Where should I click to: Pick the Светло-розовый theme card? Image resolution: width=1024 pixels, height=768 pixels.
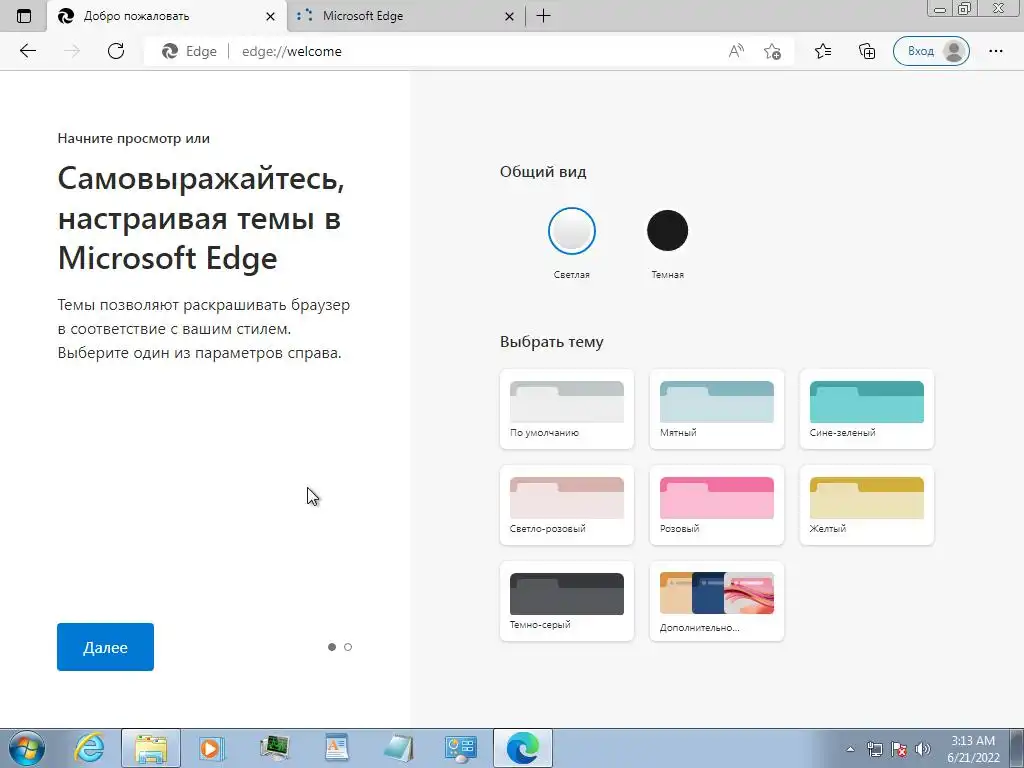(567, 505)
